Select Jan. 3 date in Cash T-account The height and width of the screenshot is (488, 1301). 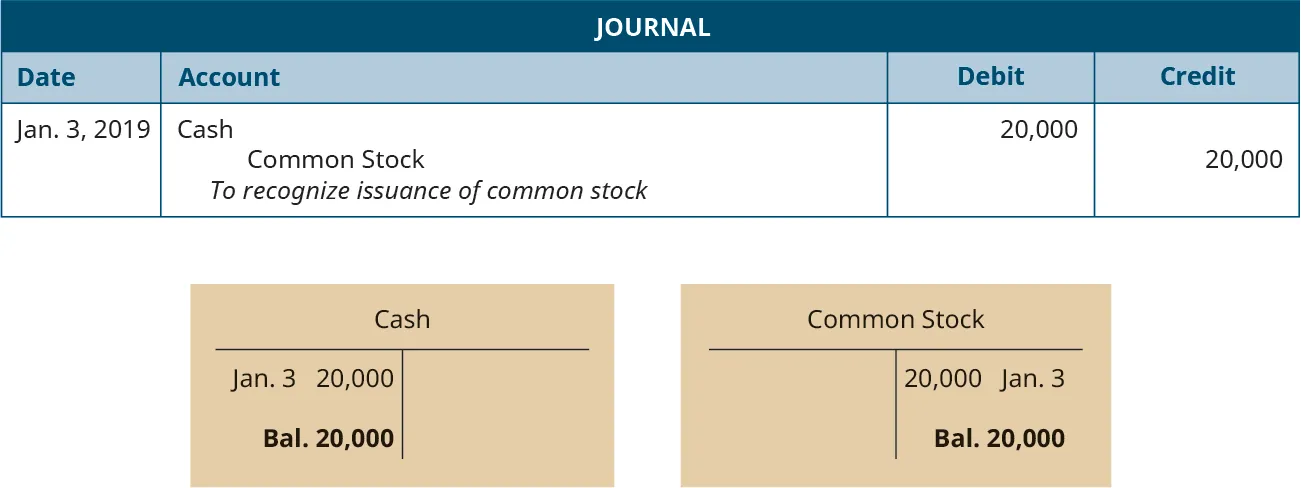pos(264,379)
